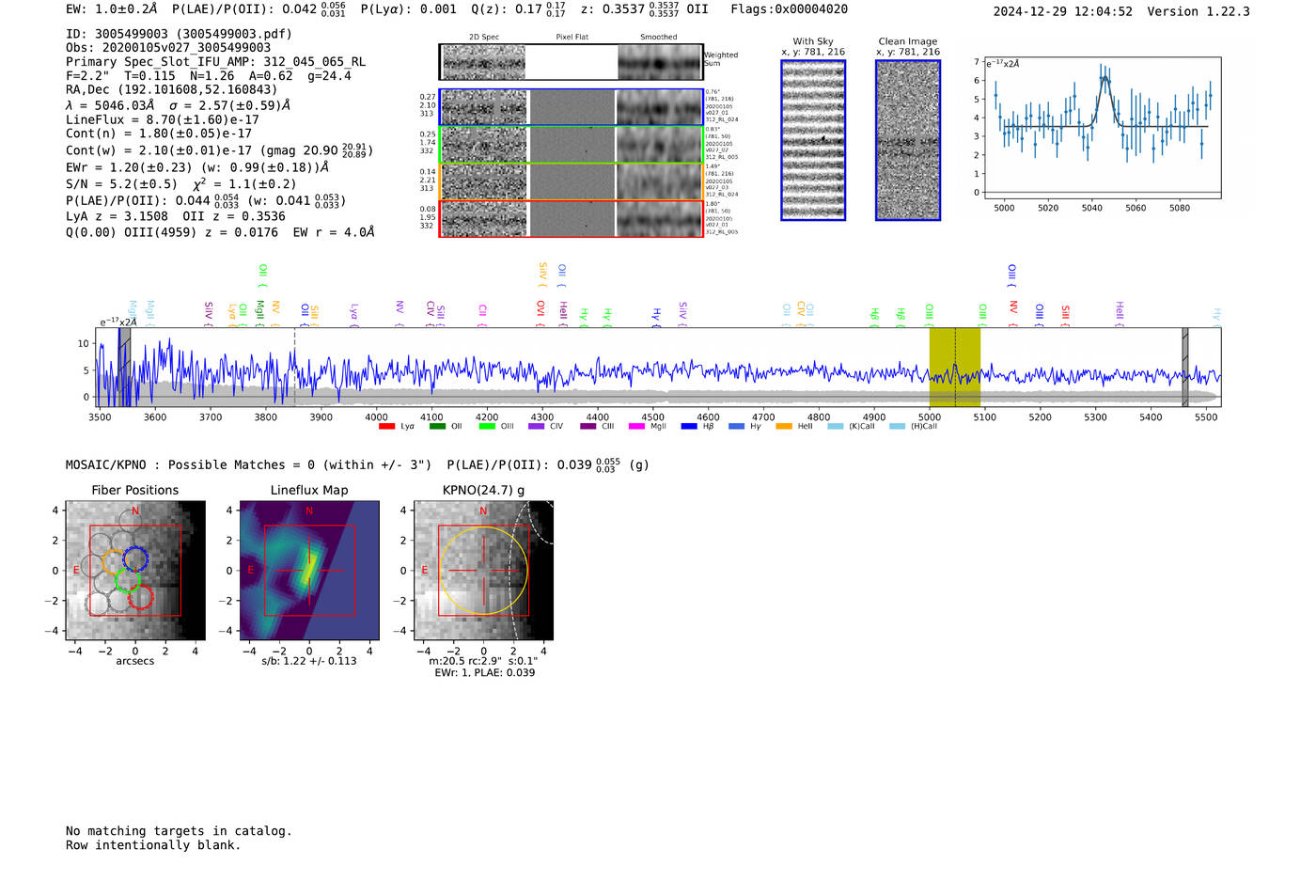Click the Clean Image thumbnail
Viewport: 1316px width, 896px height.
pos(908,140)
